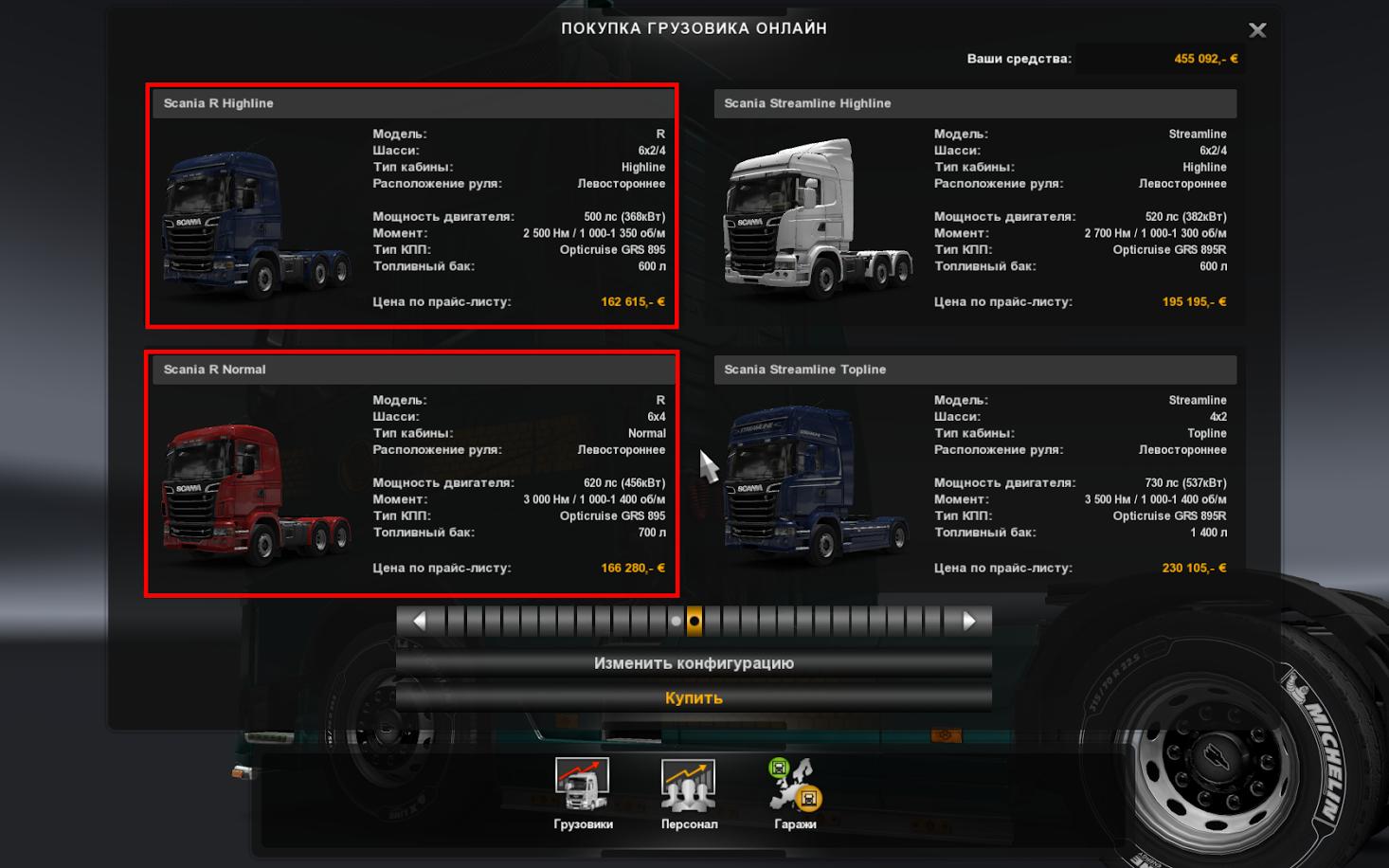Go to next page with right arrow
Screen dimensions: 1389x868
click(x=968, y=622)
